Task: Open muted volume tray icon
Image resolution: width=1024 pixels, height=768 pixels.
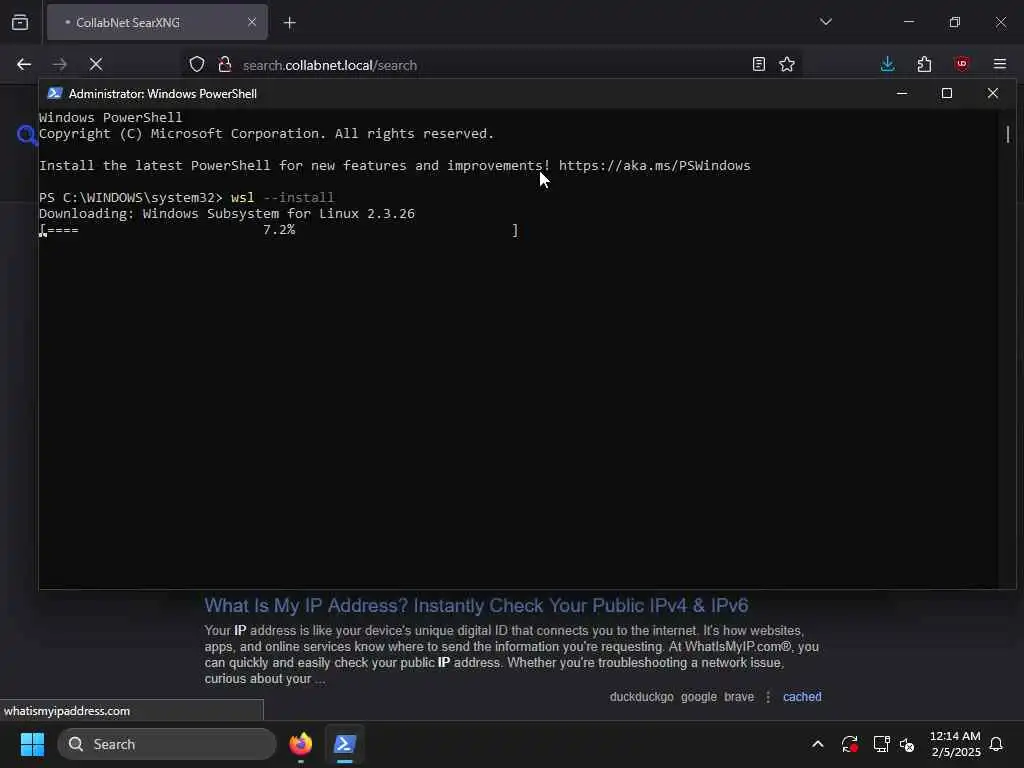Action: point(907,744)
